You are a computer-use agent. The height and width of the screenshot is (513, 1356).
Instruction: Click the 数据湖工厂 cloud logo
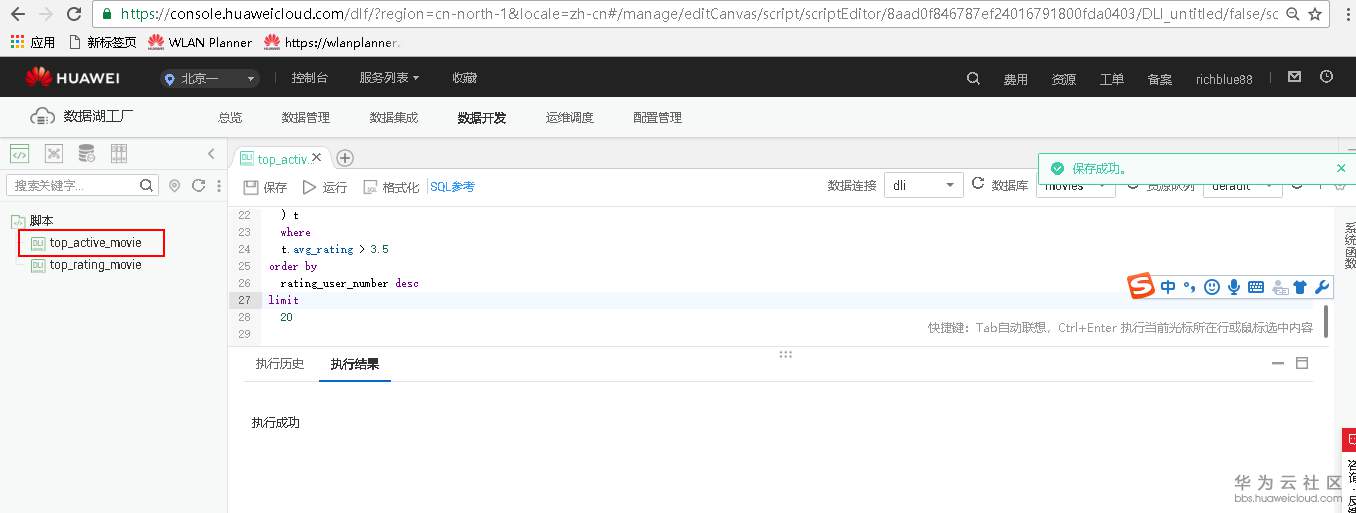point(42,116)
